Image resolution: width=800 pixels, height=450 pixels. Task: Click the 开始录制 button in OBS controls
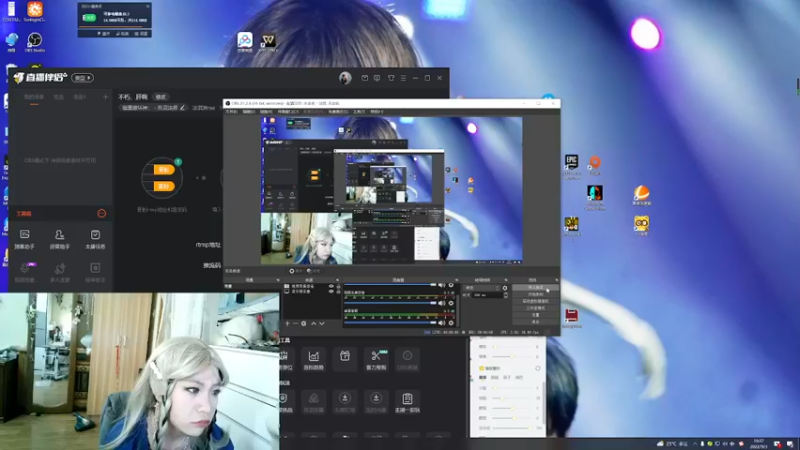(535, 294)
